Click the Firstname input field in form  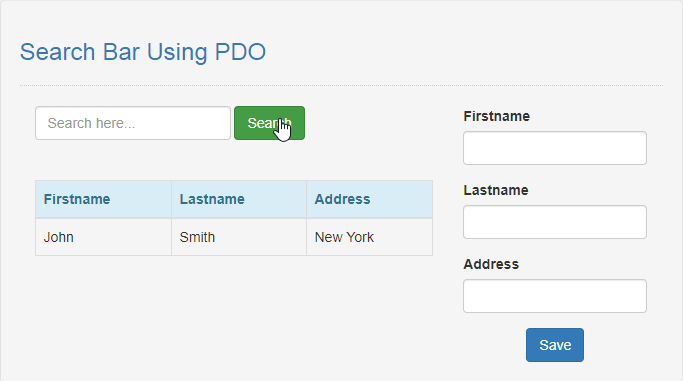(x=555, y=148)
